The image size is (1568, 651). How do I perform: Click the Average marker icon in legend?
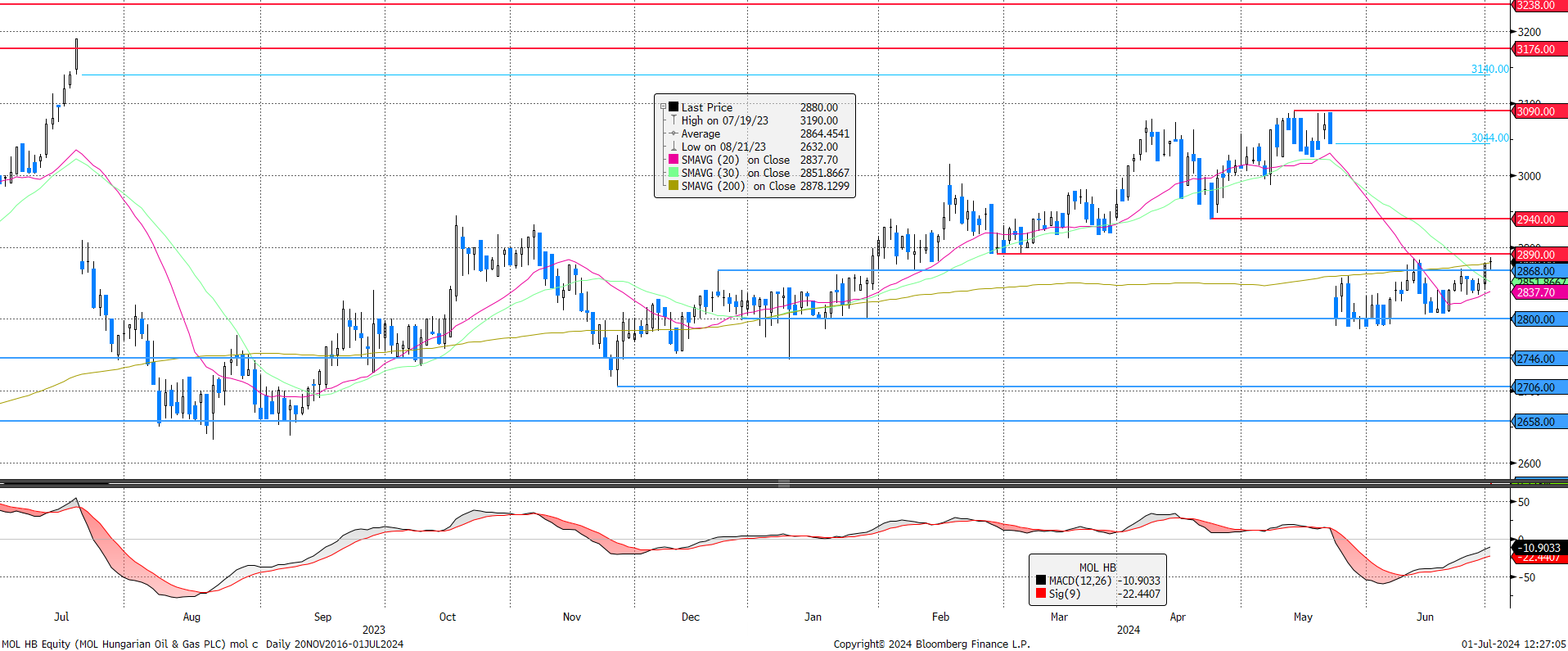coord(674,133)
